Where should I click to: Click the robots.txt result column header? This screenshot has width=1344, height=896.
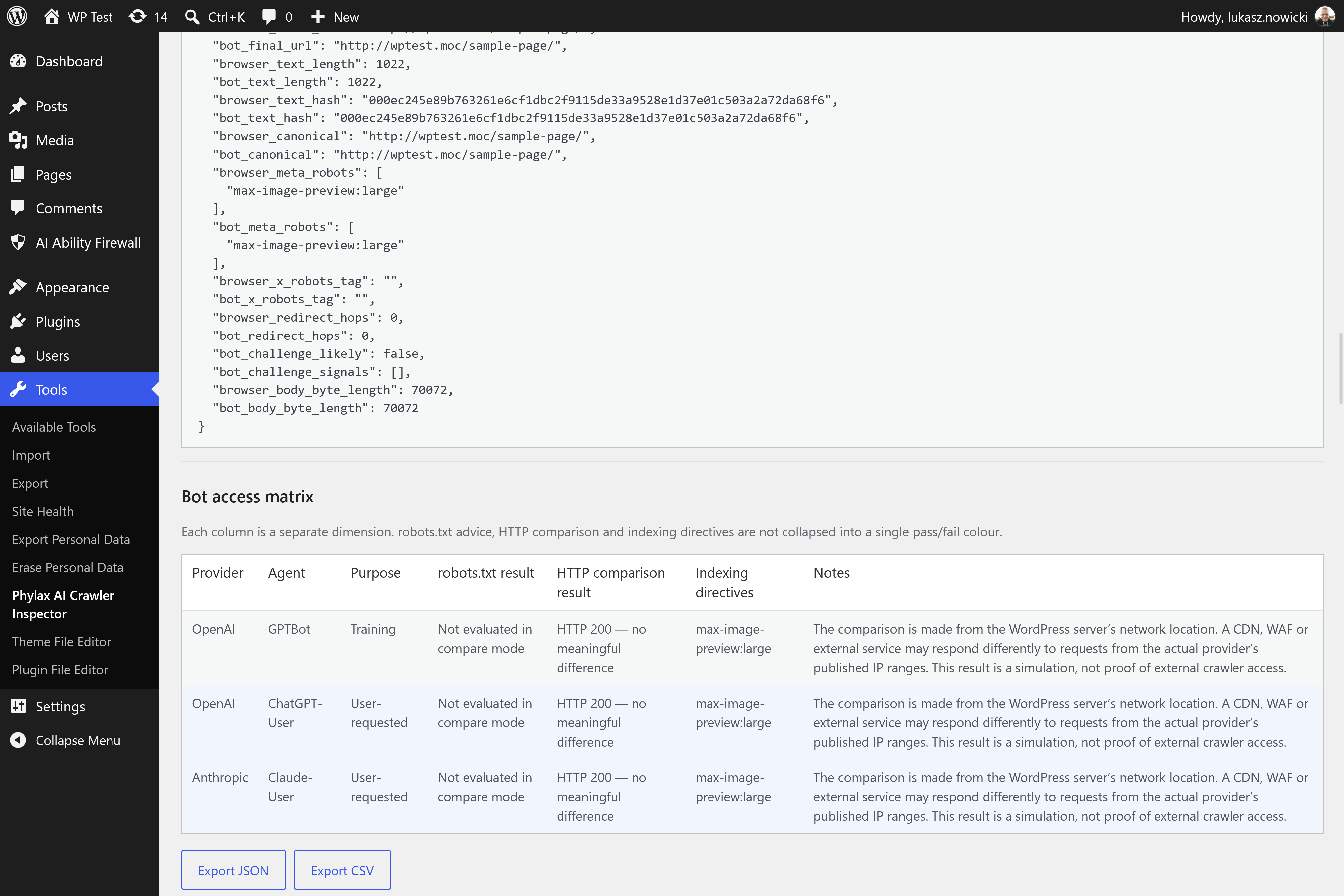pyautogui.click(x=486, y=572)
